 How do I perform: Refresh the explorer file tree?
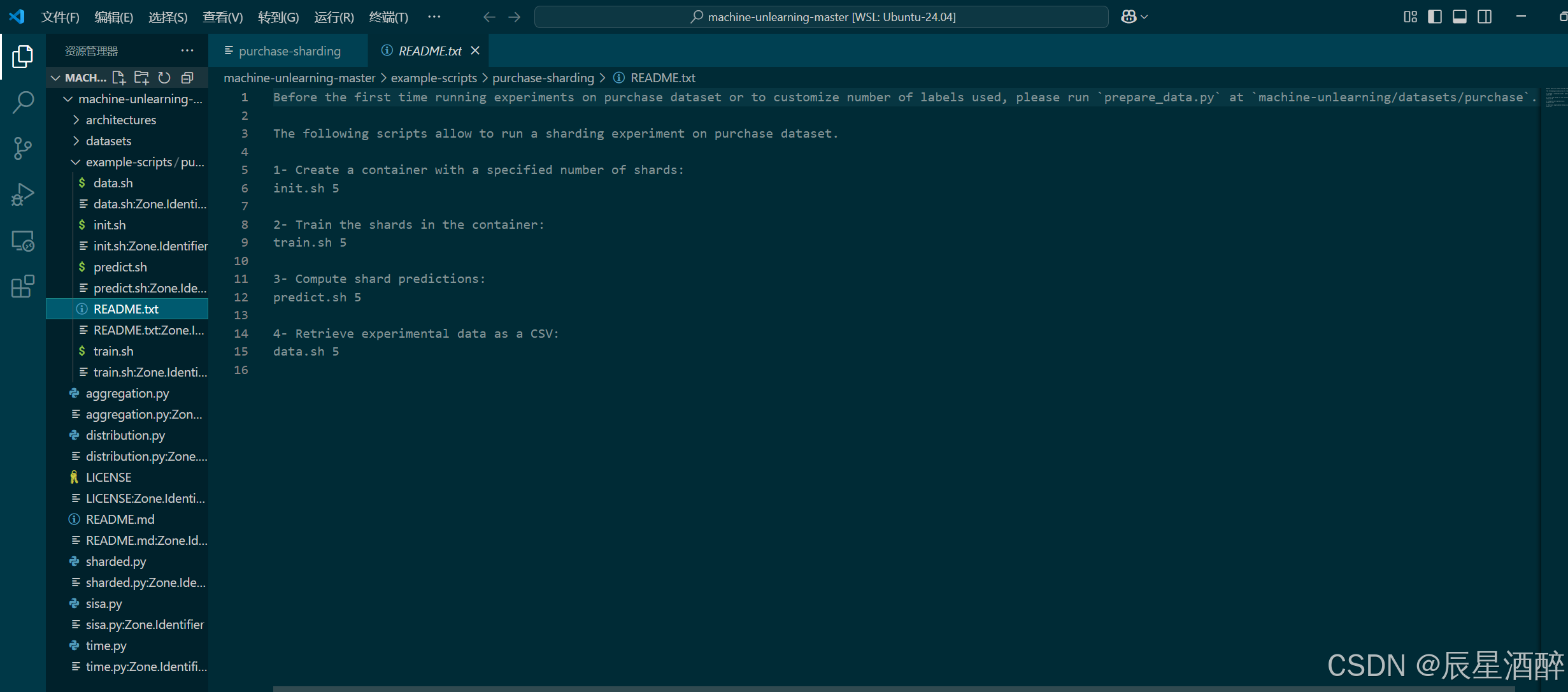164,78
